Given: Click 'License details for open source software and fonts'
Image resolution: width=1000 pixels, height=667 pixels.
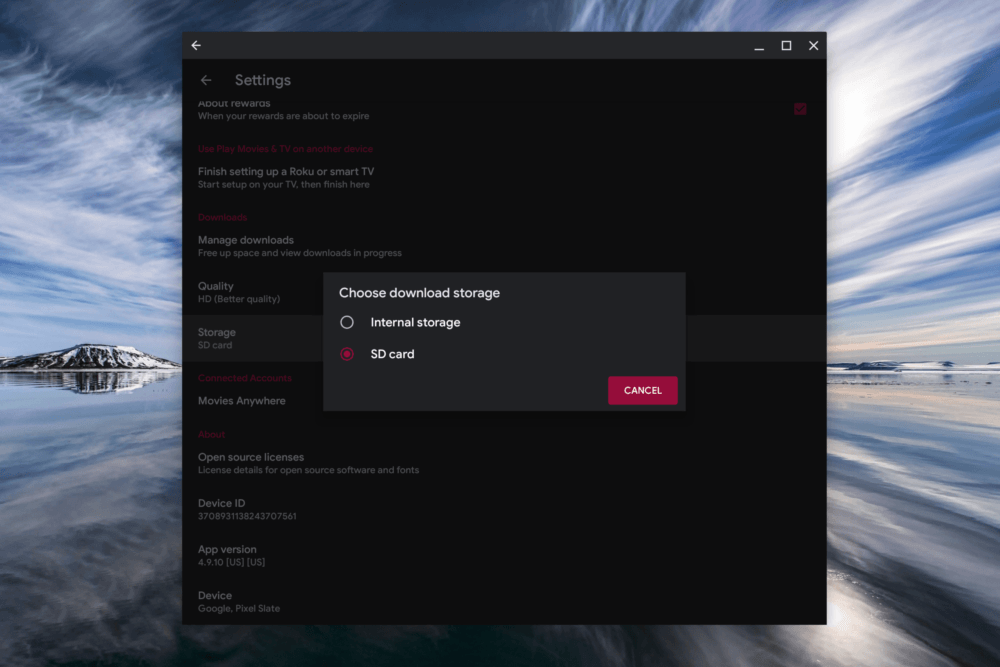Looking at the screenshot, I should [x=308, y=470].
